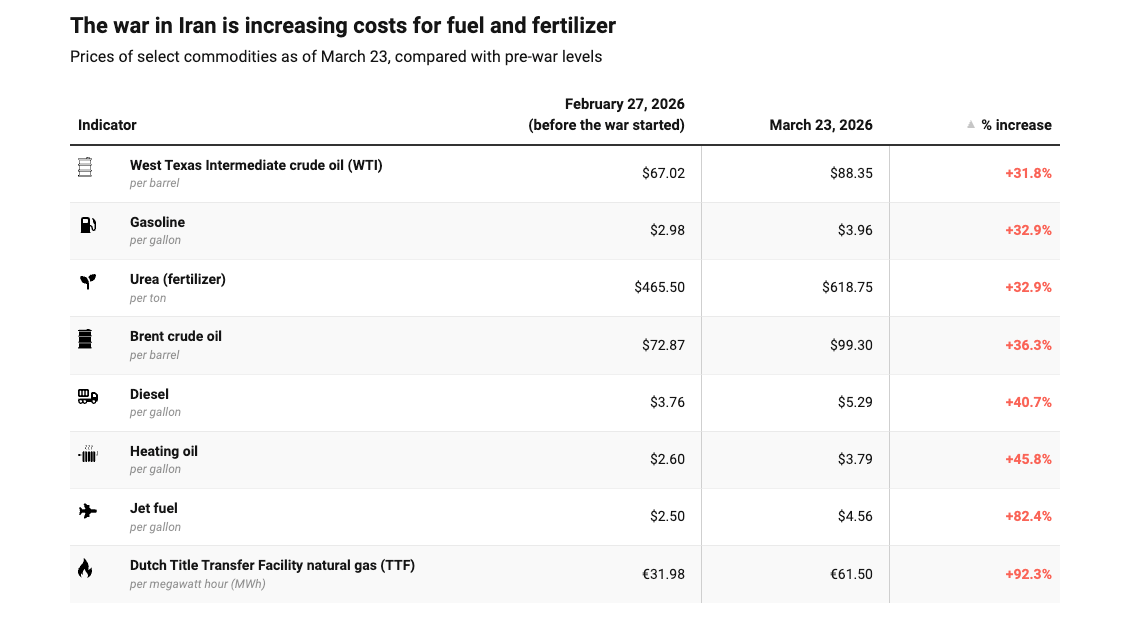Click the Indicator column header

pos(107,125)
